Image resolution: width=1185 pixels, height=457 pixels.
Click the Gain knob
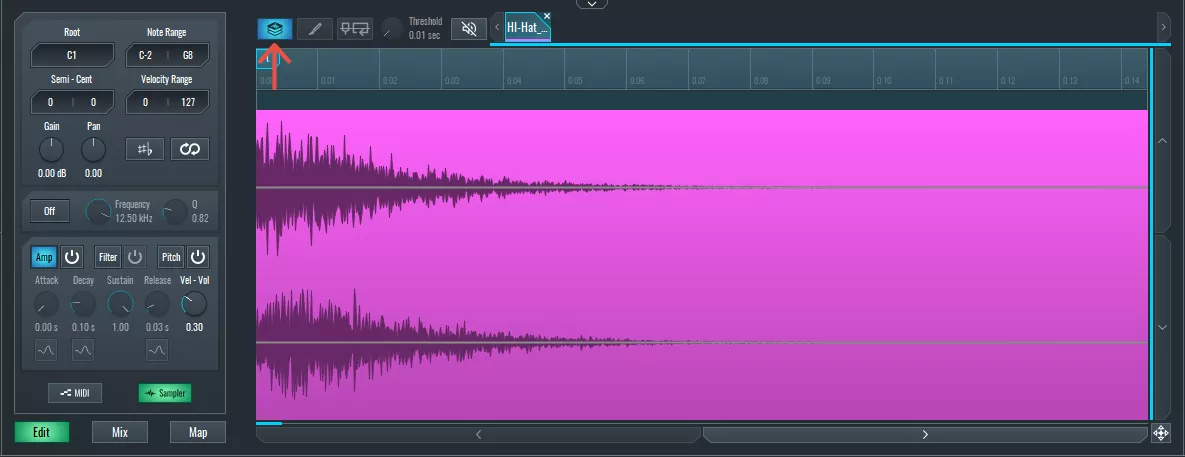[51, 150]
